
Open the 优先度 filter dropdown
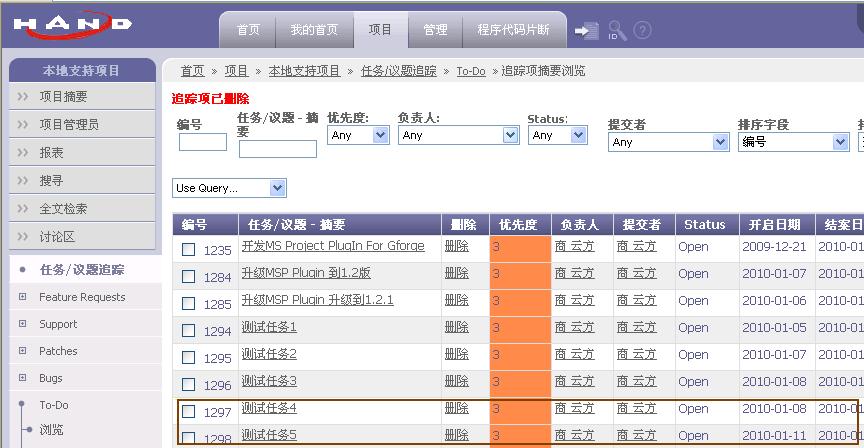click(358, 135)
